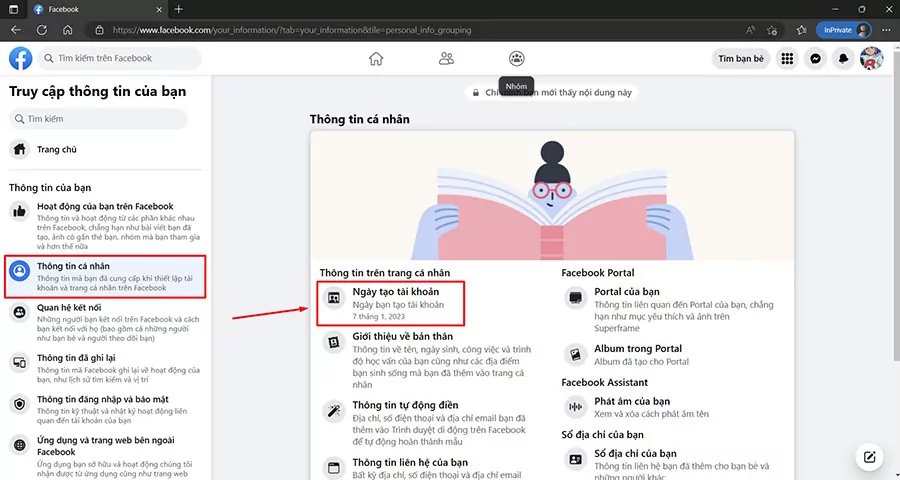Open the Home feed house icon
The height and width of the screenshot is (480, 900).
(x=376, y=59)
